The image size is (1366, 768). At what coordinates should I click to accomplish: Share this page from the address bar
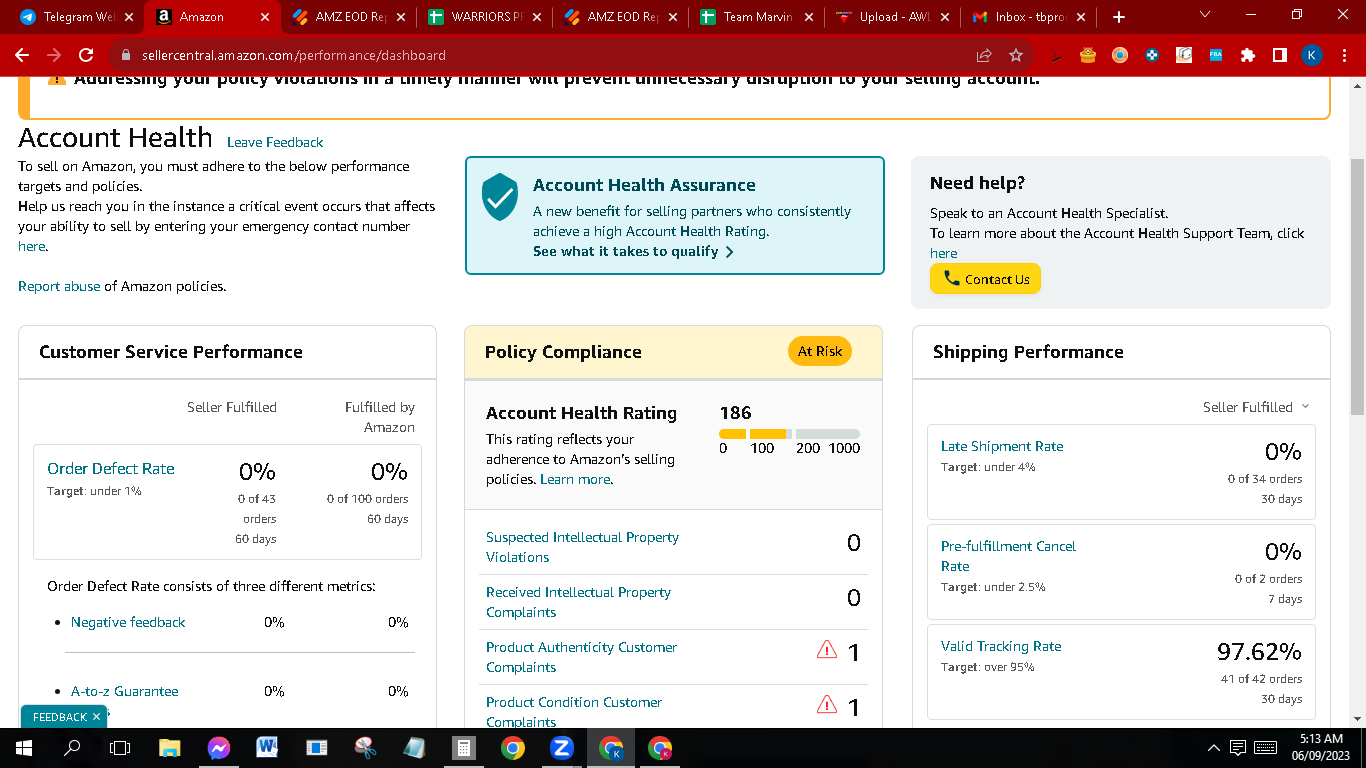(984, 55)
